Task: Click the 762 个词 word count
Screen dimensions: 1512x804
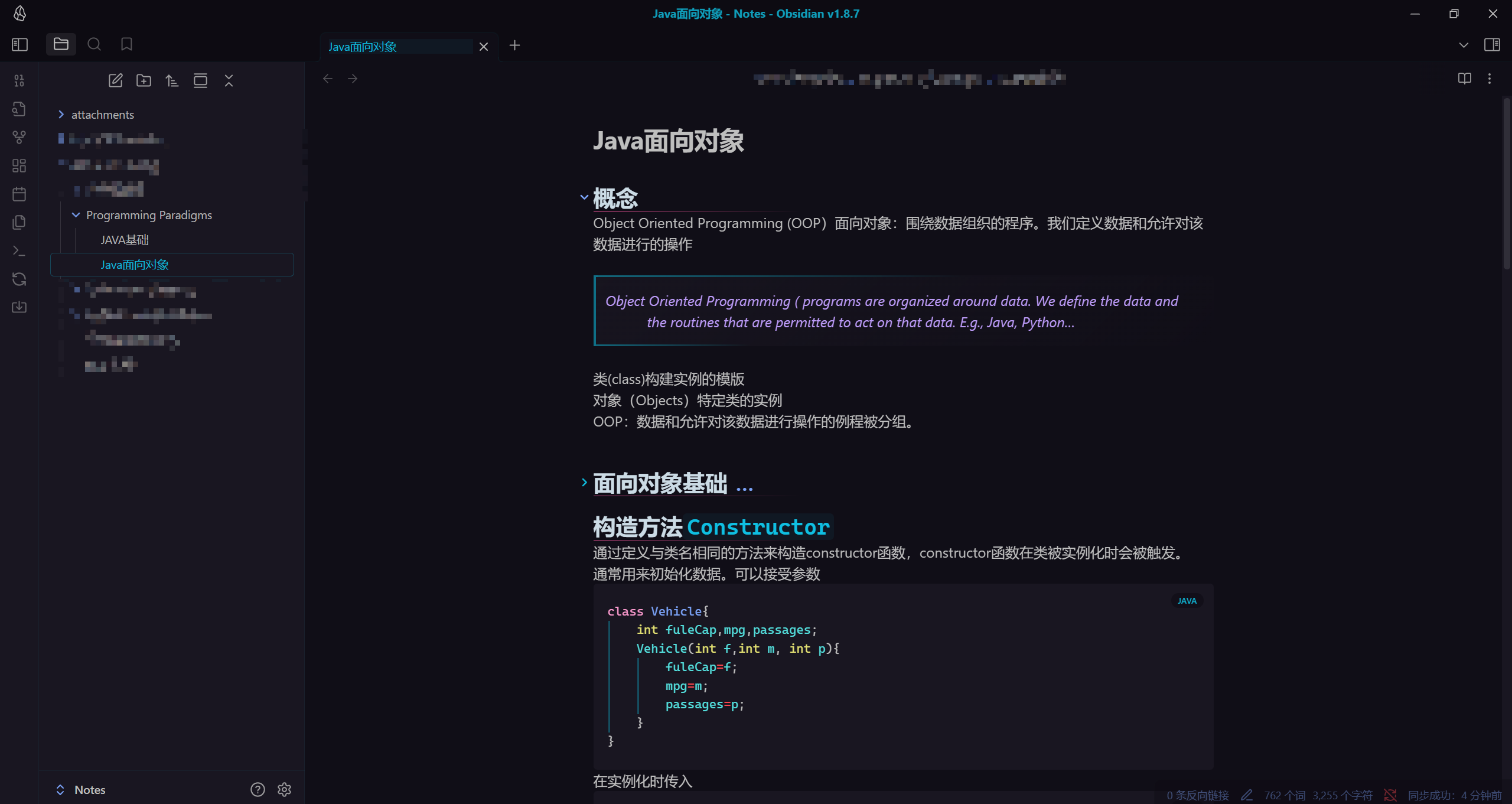Action: 1285,796
